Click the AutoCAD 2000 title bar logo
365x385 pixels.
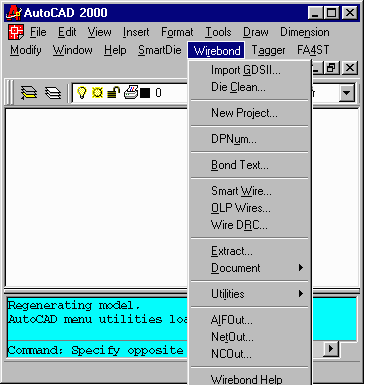point(14,13)
